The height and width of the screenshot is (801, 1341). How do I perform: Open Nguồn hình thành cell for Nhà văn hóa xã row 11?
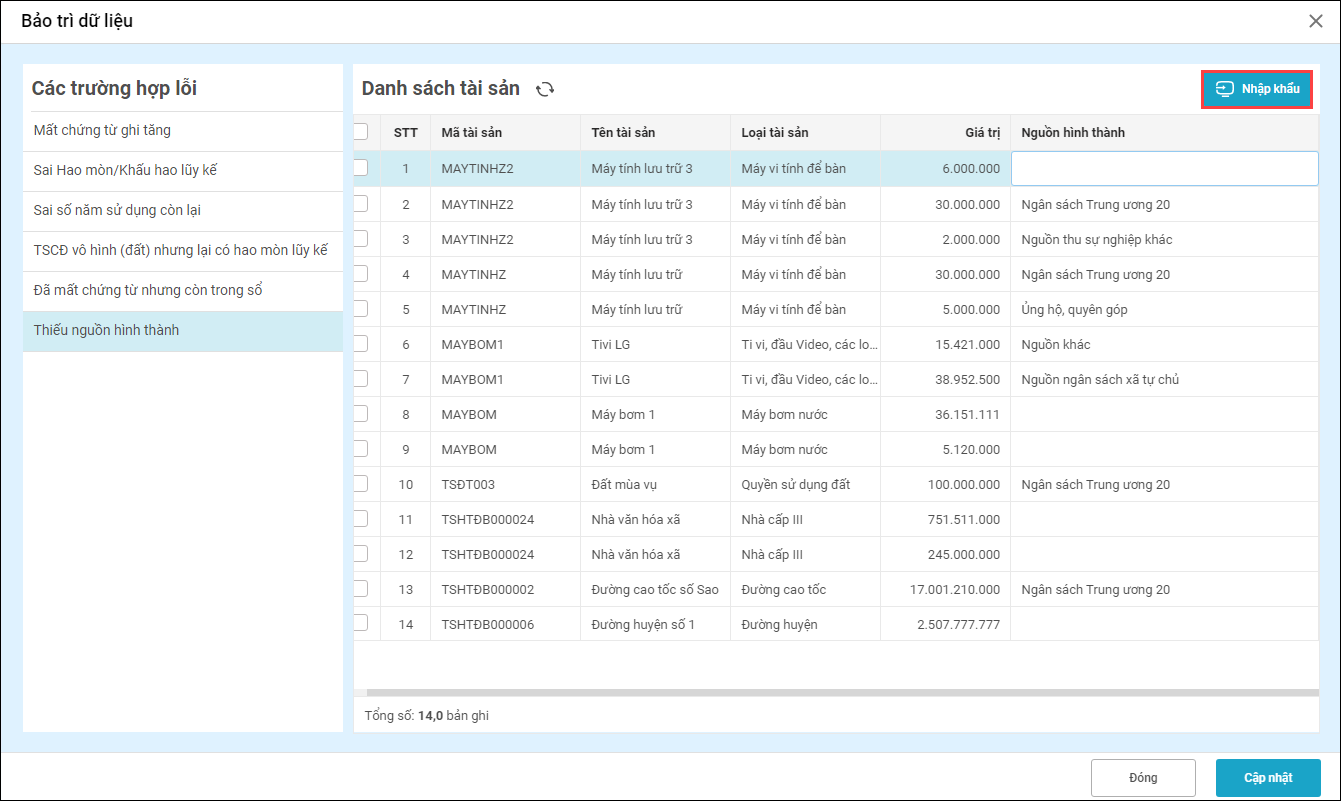1164,519
